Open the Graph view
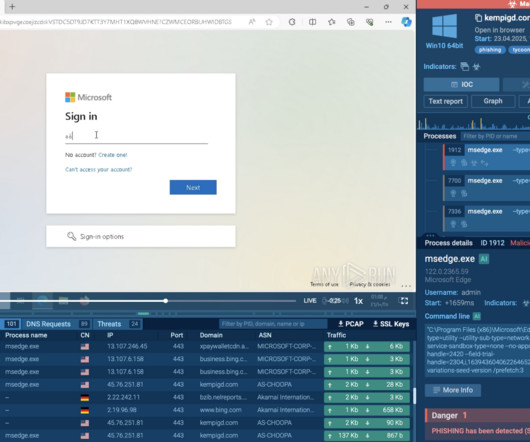 point(493,101)
